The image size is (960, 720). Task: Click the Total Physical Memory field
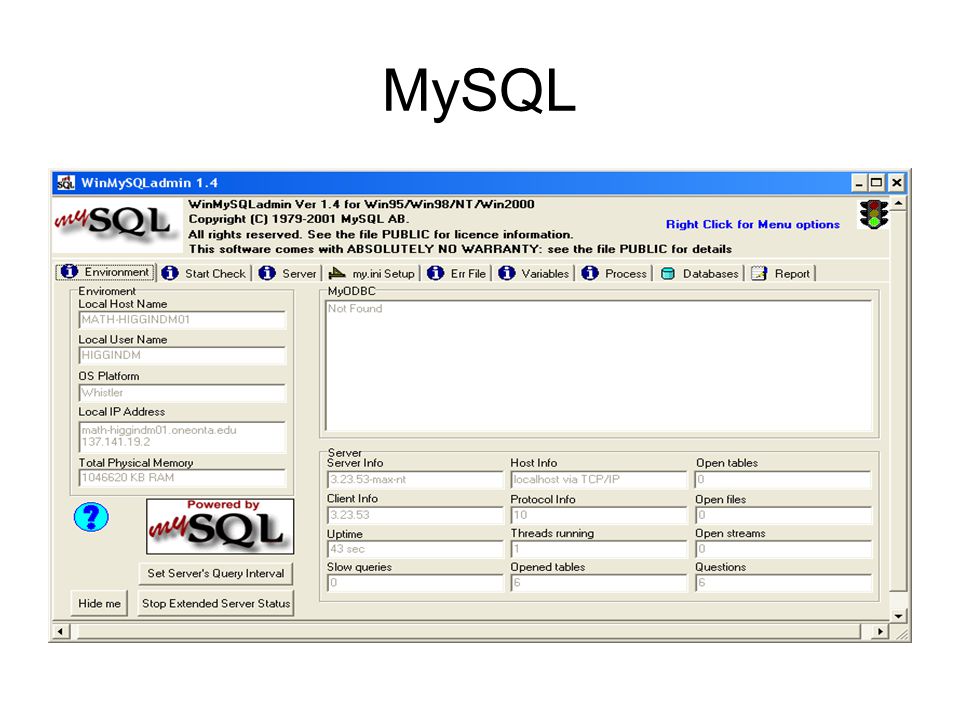[182, 478]
